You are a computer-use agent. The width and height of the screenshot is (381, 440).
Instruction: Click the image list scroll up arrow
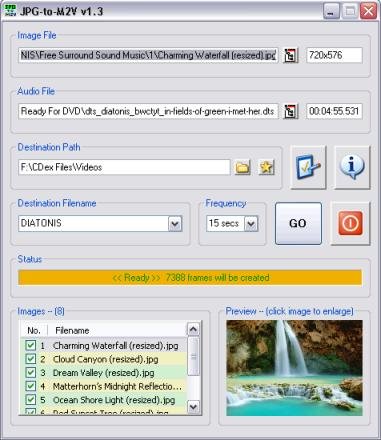[x=193, y=329]
